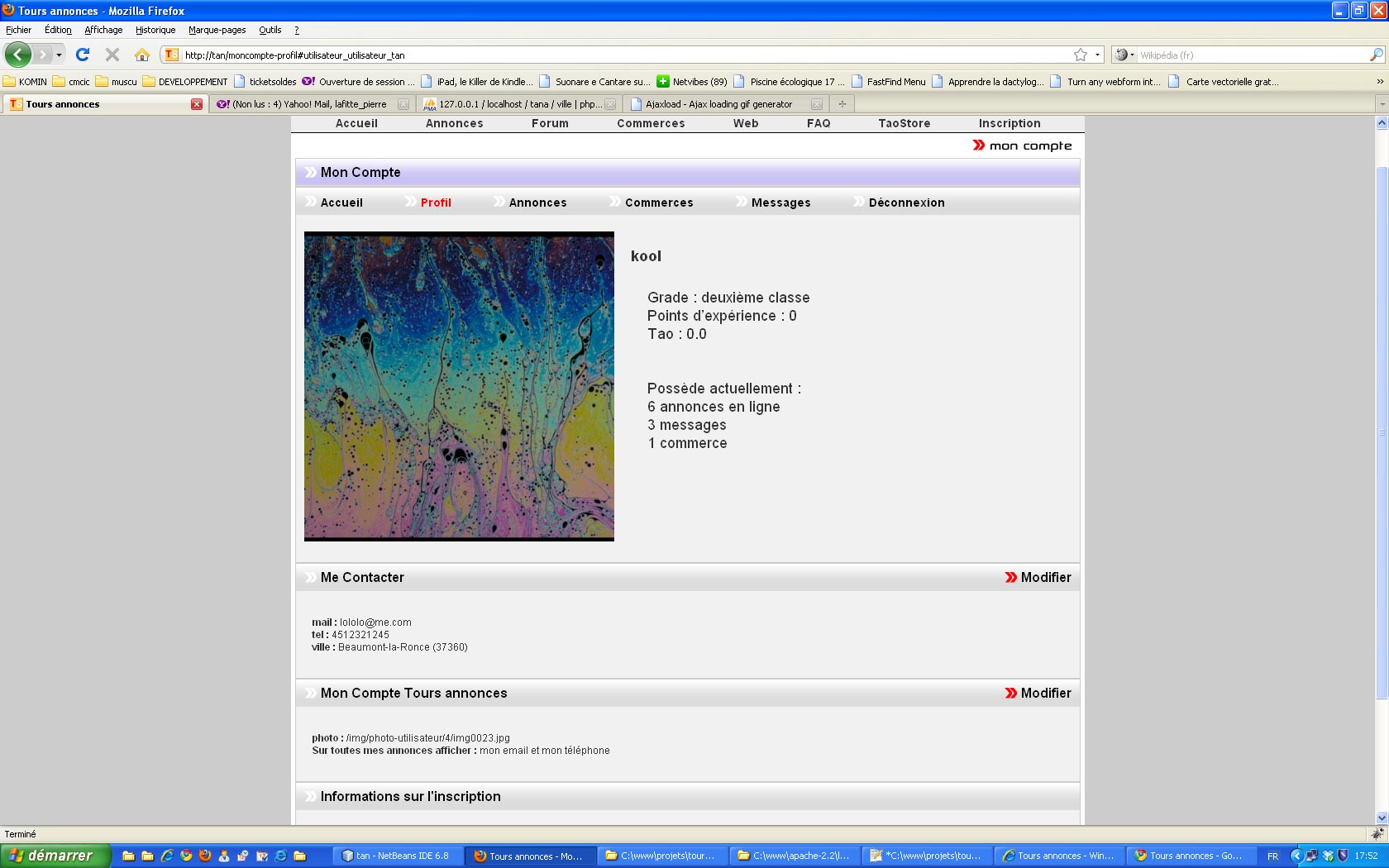Open the muscu bookmarks folder
The height and width of the screenshot is (868, 1389).
tap(117, 82)
